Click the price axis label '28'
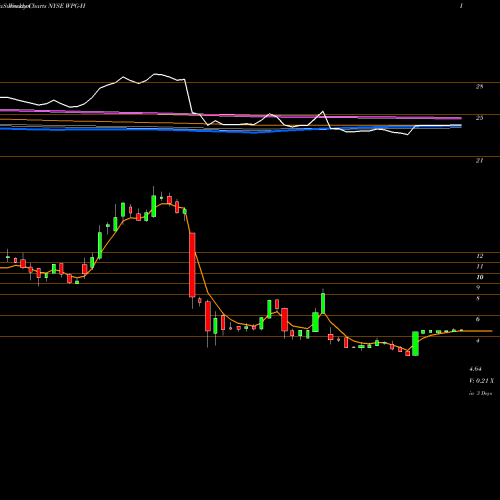This screenshot has width=500, height=500. 479,87
